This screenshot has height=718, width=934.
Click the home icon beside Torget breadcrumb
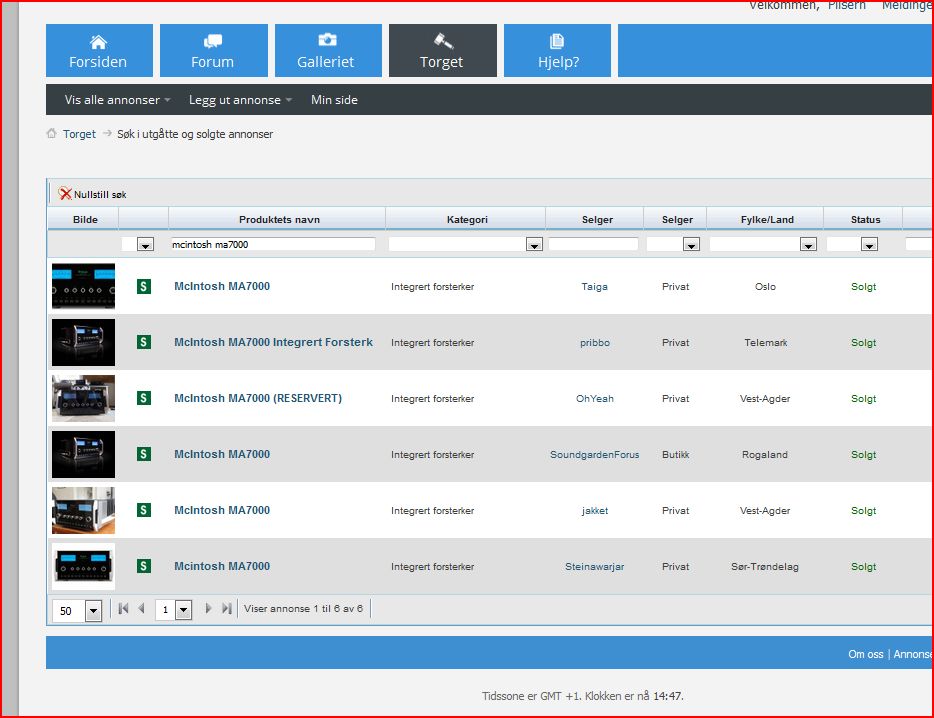tap(51, 134)
